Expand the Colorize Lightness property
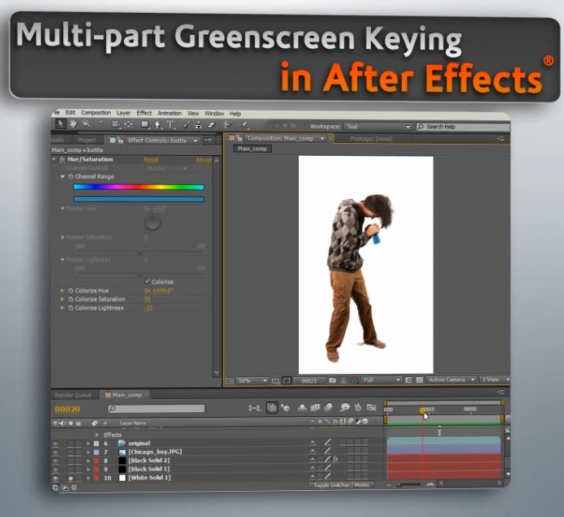The height and width of the screenshot is (517, 564). point(62,308)
